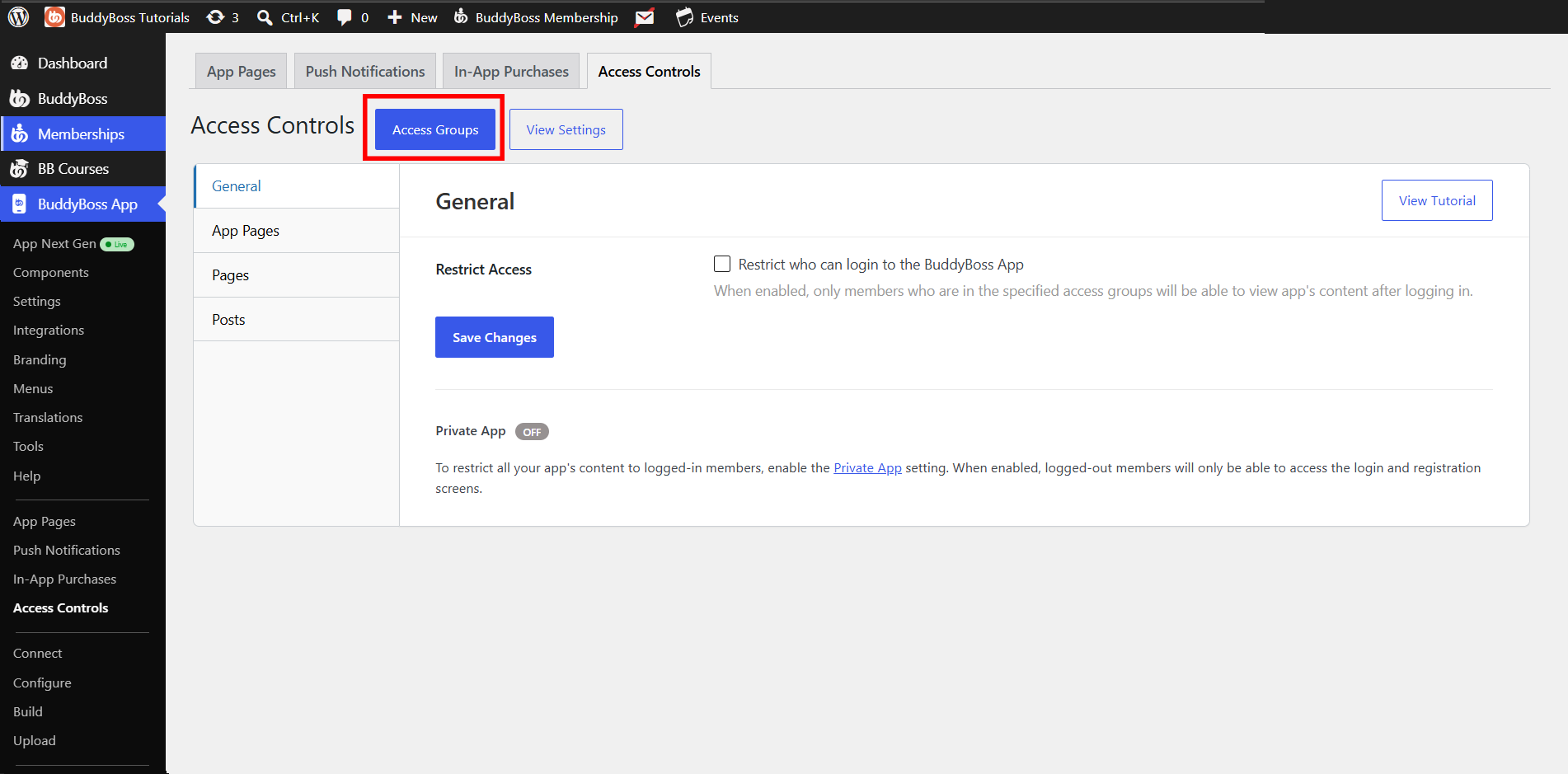Click the green Live badge
1568x774 pixels.
pos(117,244)
